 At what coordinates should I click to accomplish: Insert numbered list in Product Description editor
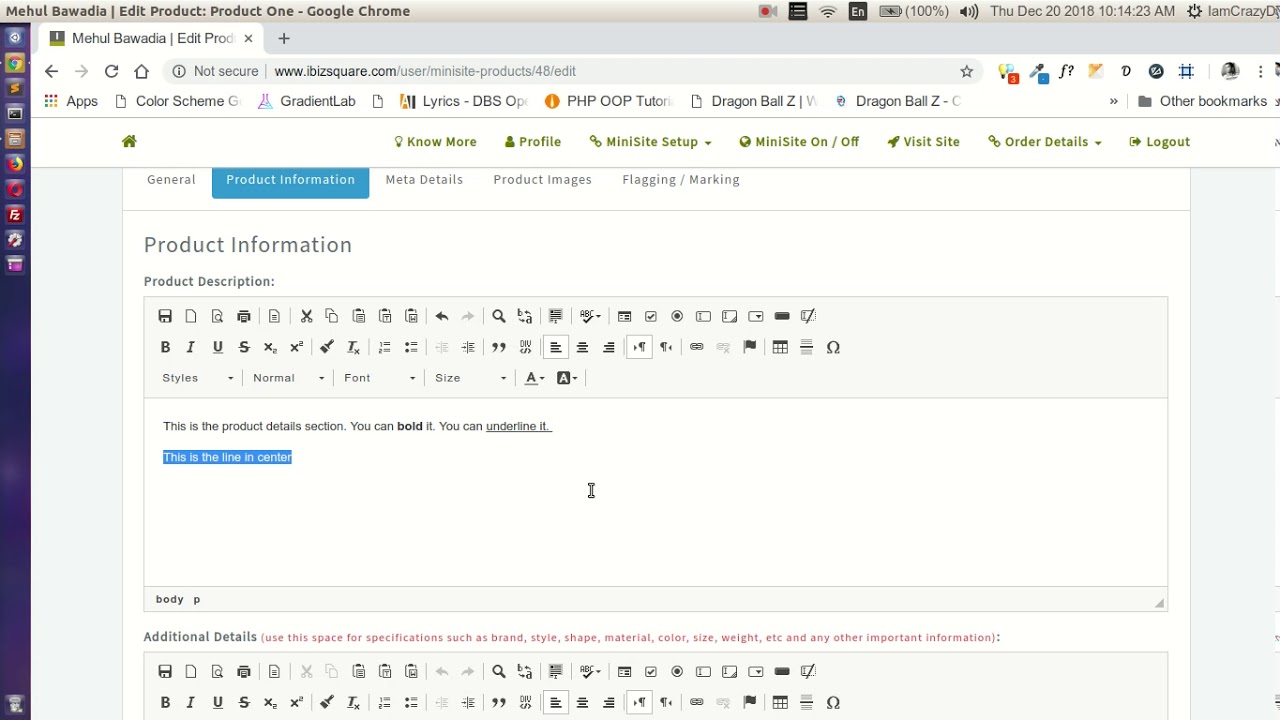[x=384, y=347]
